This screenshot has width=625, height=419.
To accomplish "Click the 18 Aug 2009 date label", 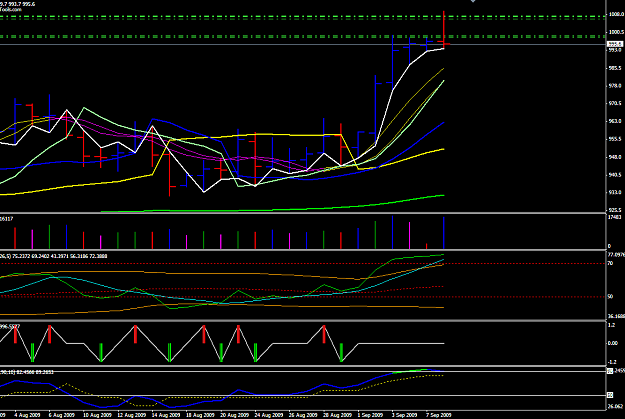I will point(200,415).
